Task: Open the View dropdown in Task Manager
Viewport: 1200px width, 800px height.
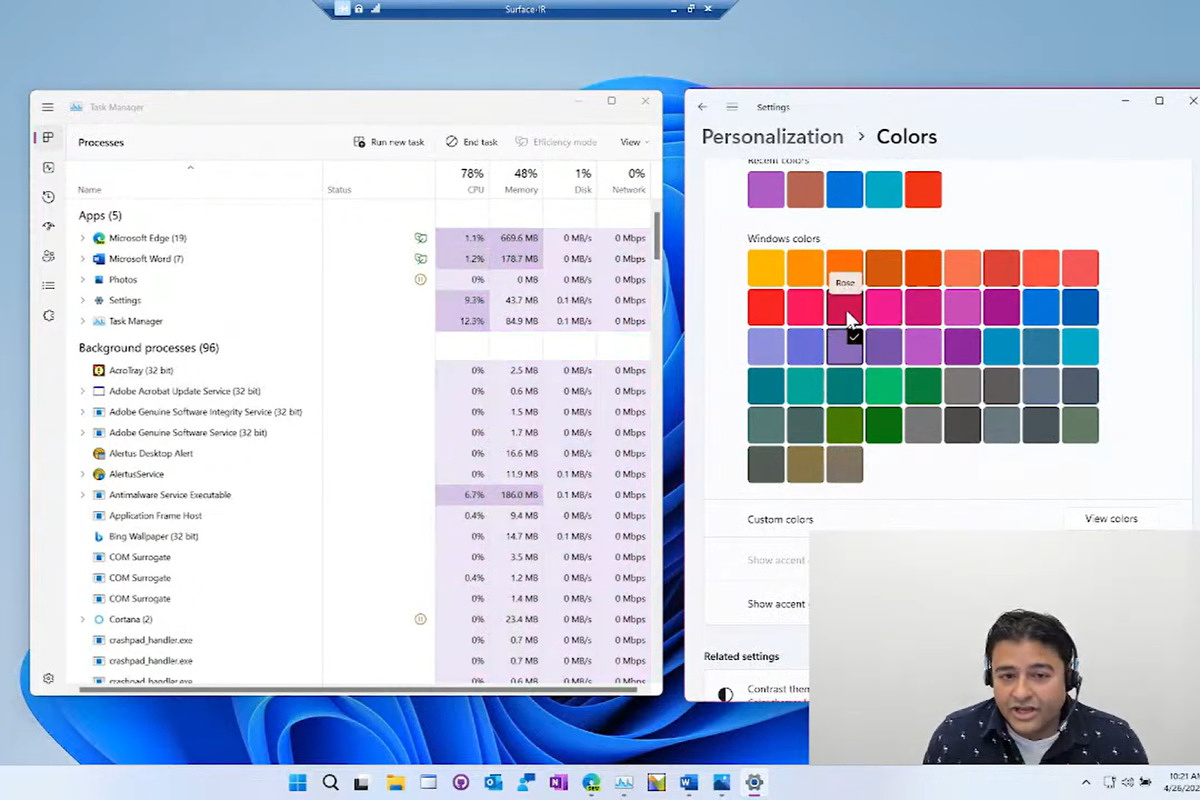Action: (x=634, y=142)
